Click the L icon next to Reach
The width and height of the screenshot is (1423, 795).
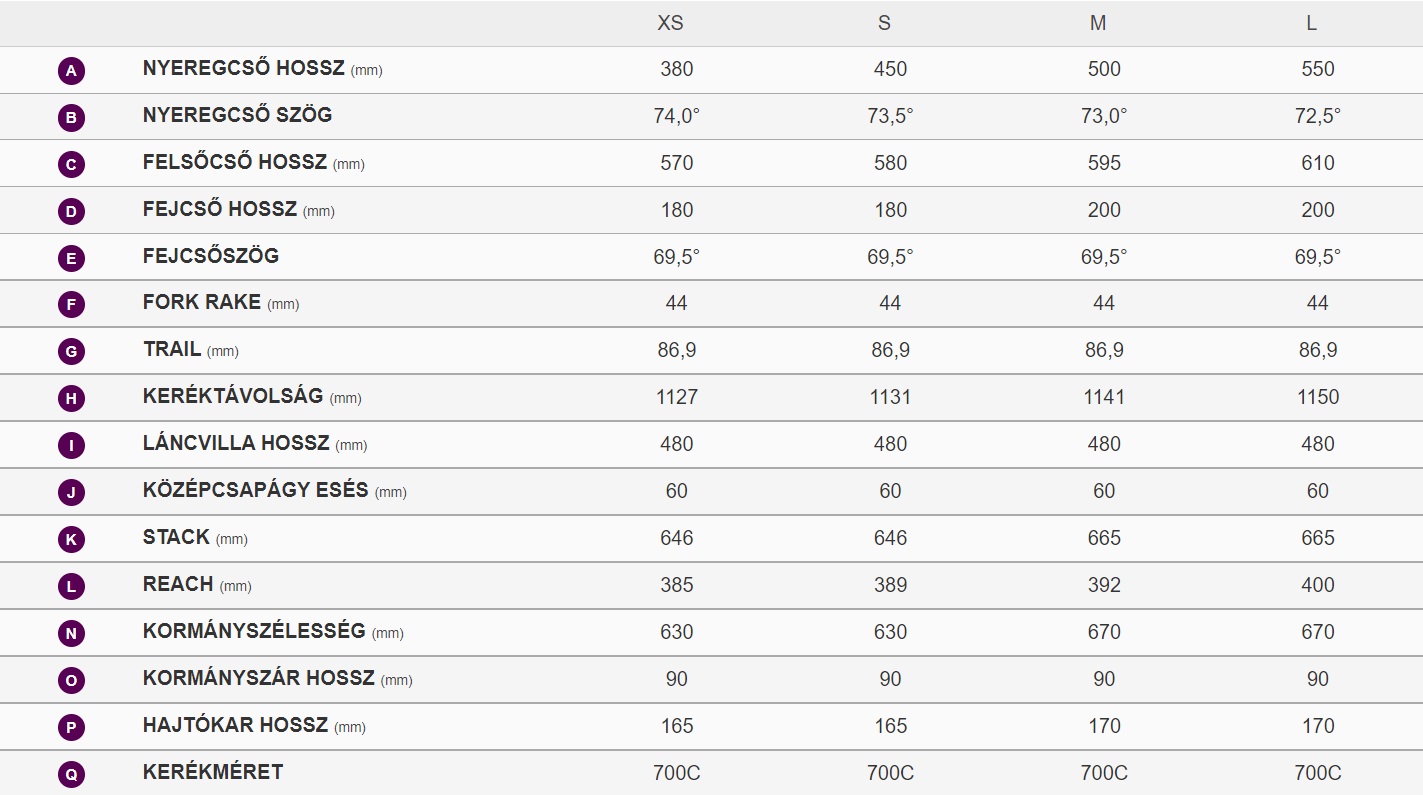point(71,587)
